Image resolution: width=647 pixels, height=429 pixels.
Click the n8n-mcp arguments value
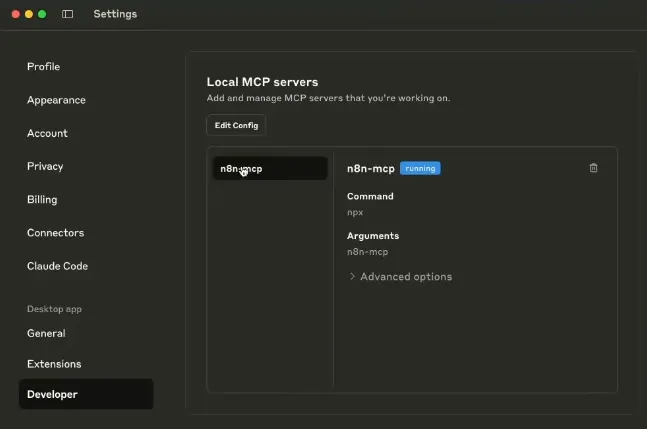coord(367,252)
